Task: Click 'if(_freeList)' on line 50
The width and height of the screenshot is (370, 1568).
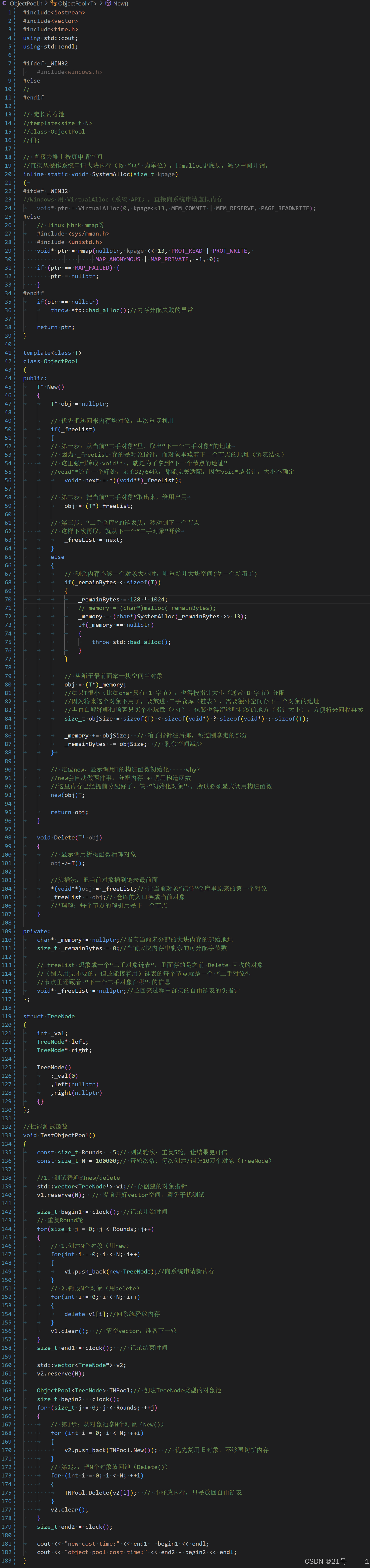Action: (x=73, y=430)
